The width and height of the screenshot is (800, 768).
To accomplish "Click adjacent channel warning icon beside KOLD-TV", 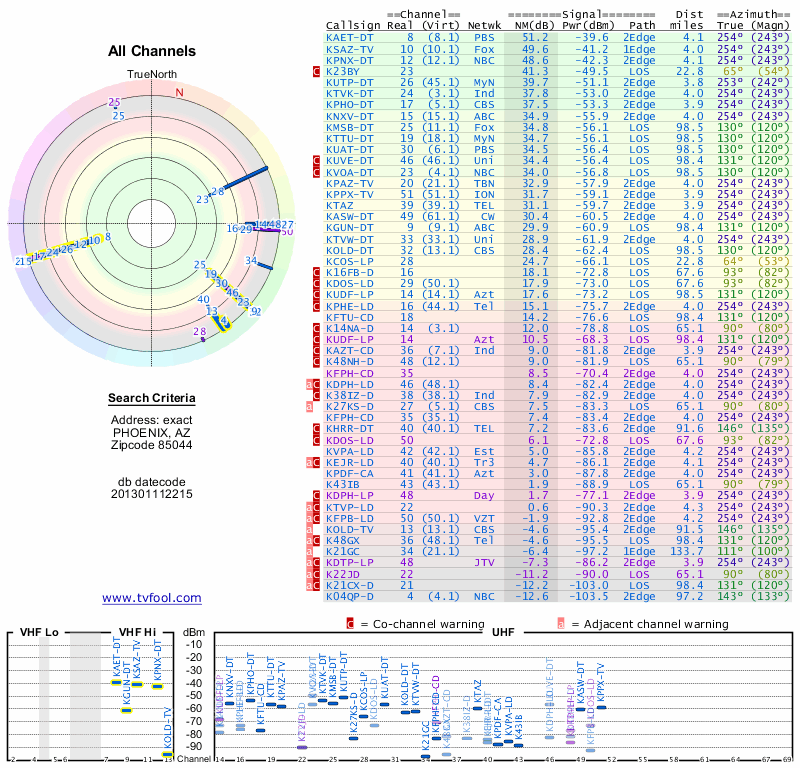I will [310, 529].
